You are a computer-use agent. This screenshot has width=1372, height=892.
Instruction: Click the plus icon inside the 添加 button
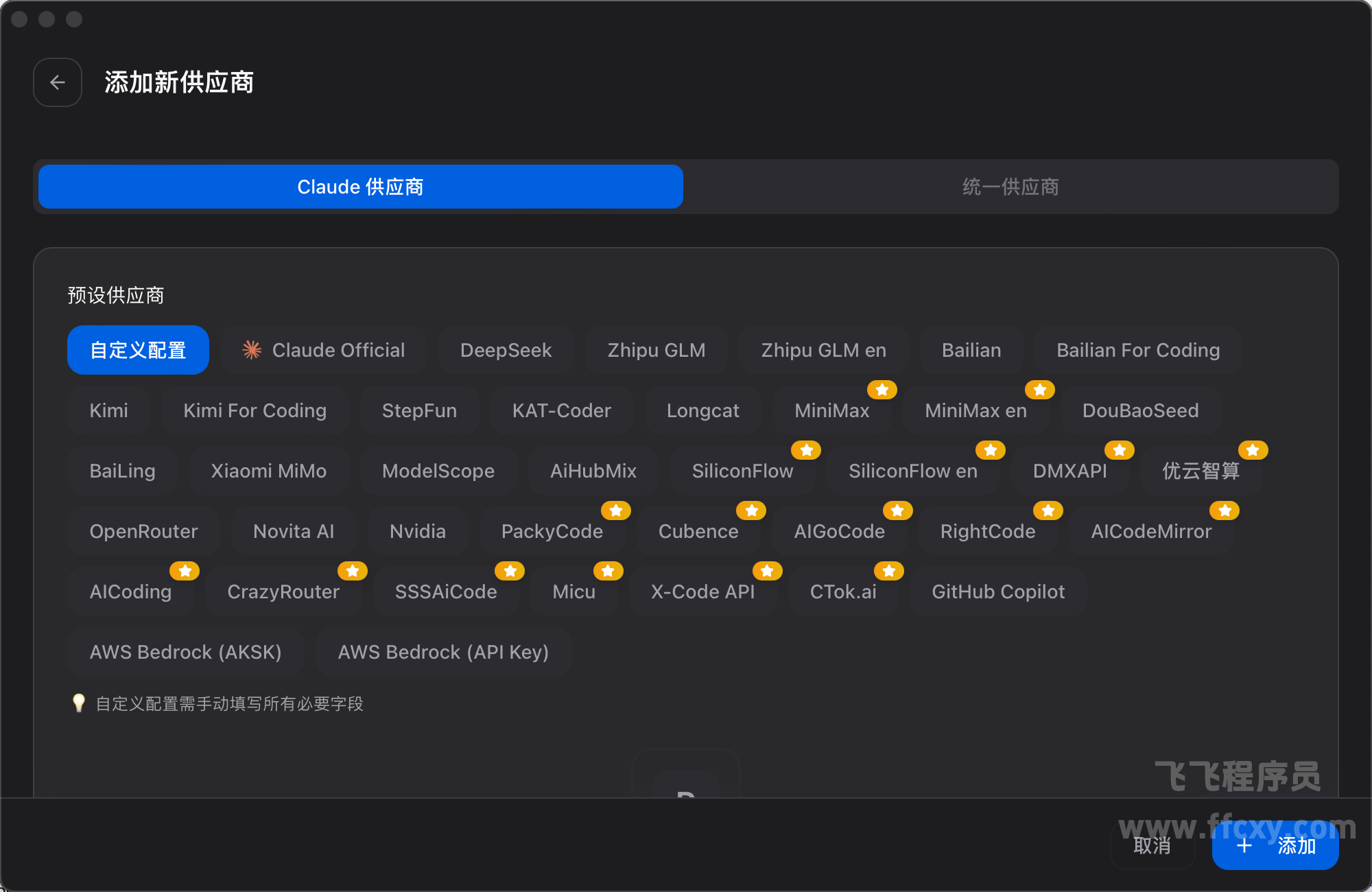(x=1244, y=846)
